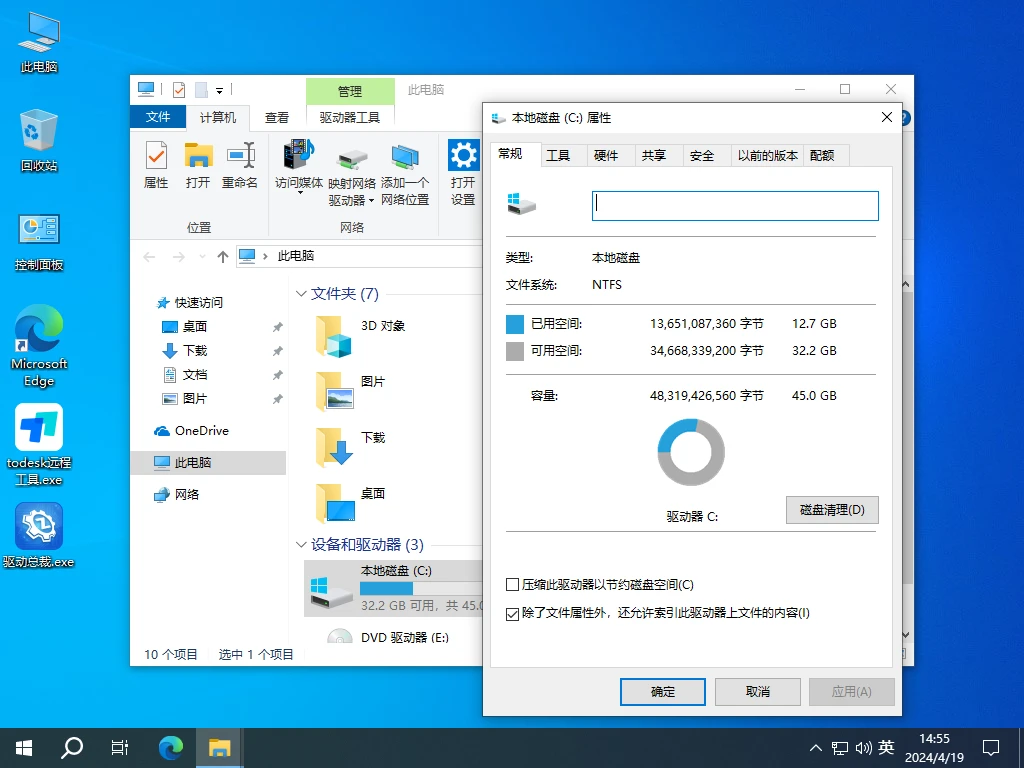Open 驱动总裁.exe desktop icon
This screenshot has width=1024, height=768.
click(39, 535)
